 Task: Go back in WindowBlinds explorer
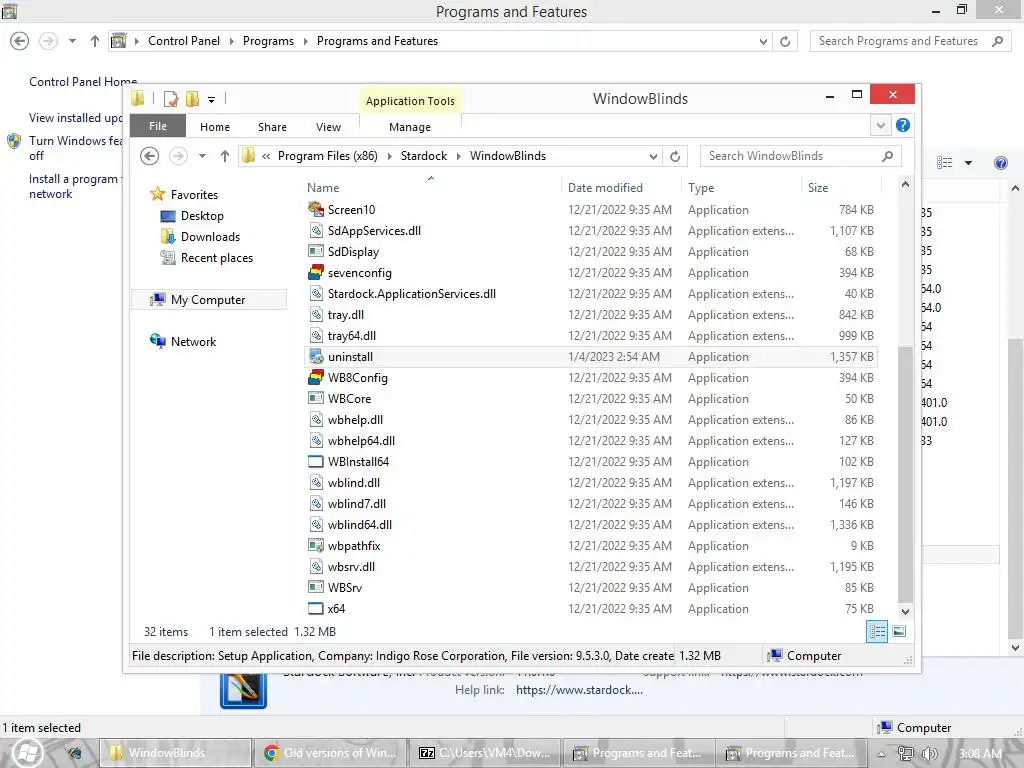(150, 156)
